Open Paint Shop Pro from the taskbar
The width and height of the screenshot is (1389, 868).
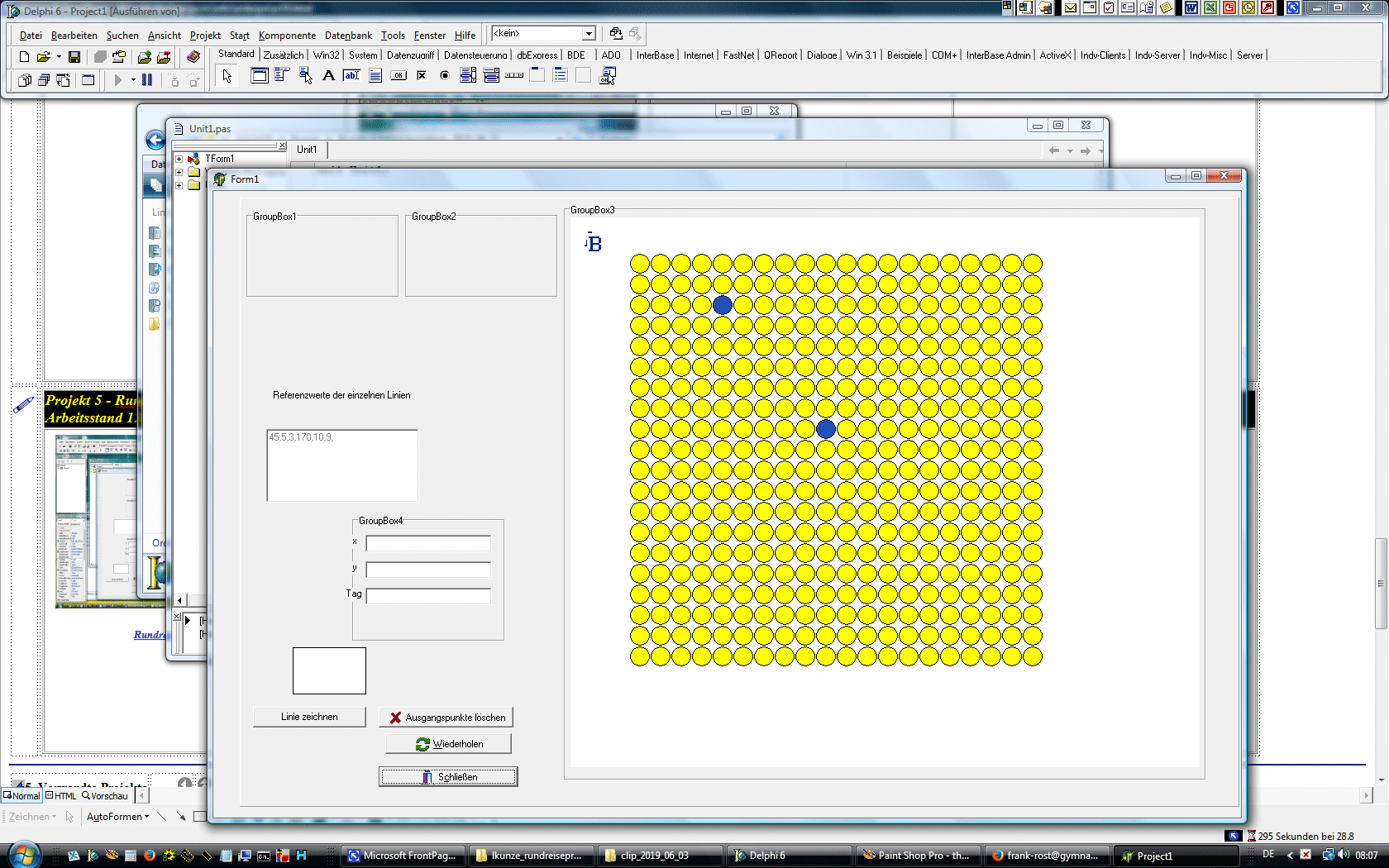coord(917,856)
